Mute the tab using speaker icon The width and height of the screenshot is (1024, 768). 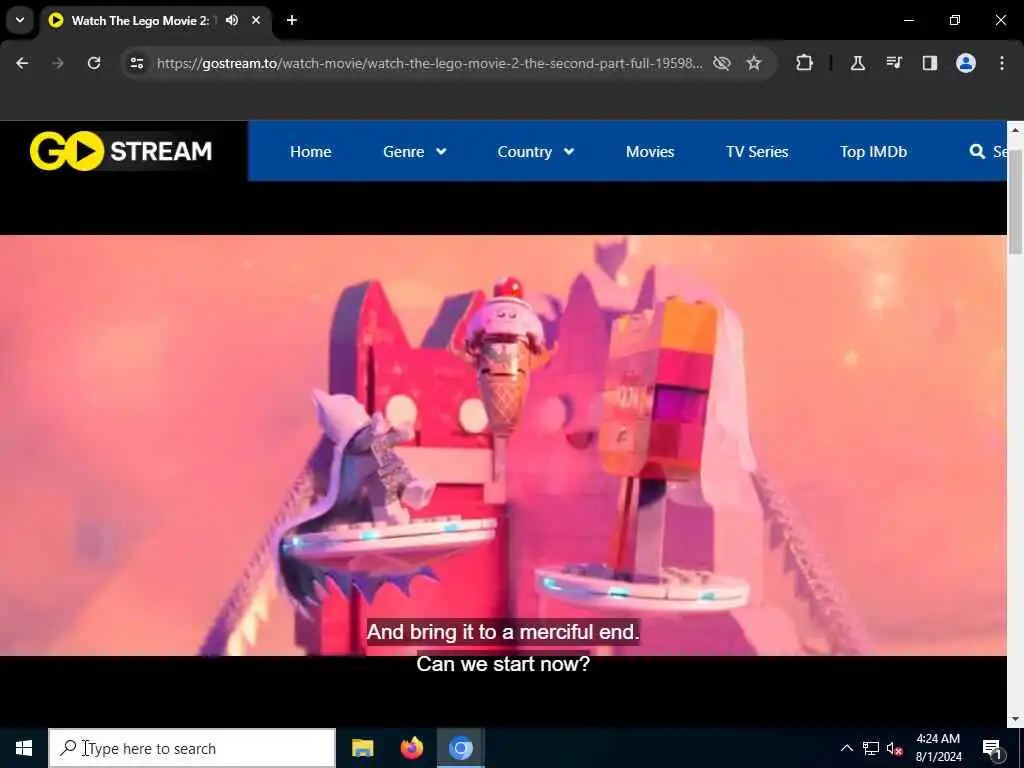232,20
